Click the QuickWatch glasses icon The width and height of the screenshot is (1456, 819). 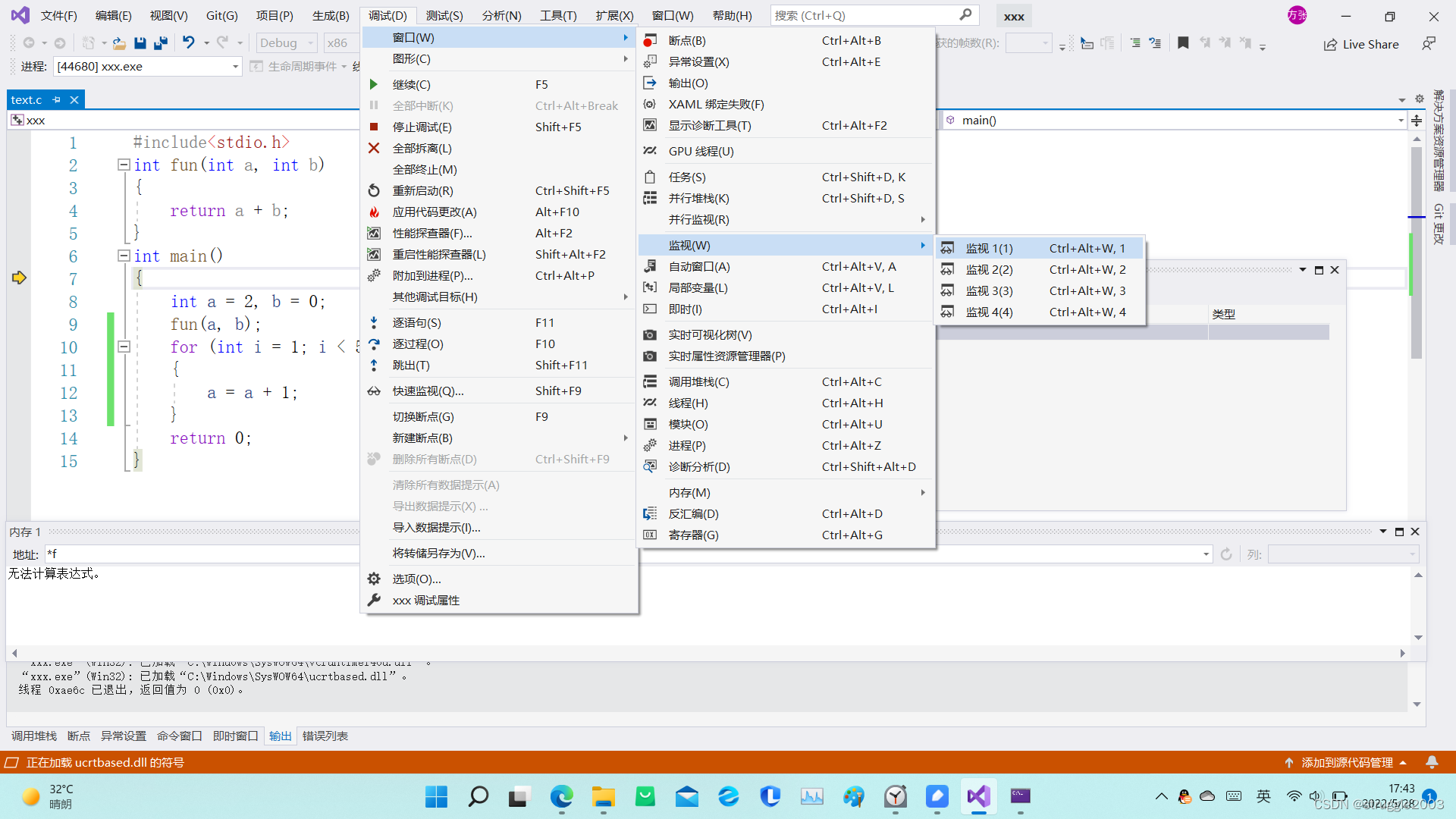[374, 391]
